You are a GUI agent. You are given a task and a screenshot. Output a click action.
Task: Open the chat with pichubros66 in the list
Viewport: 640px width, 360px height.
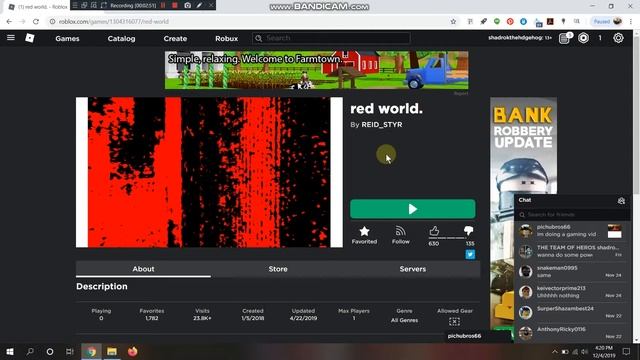tap(572, 231)
